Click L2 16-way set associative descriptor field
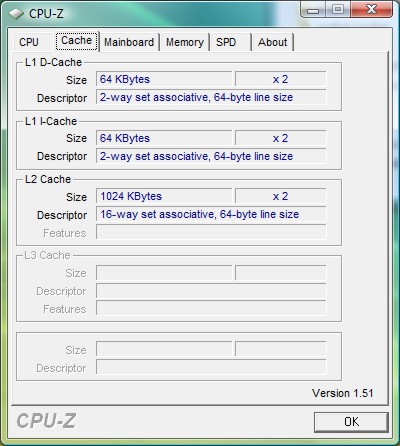 pyautogui.click(x=211, y=214)
